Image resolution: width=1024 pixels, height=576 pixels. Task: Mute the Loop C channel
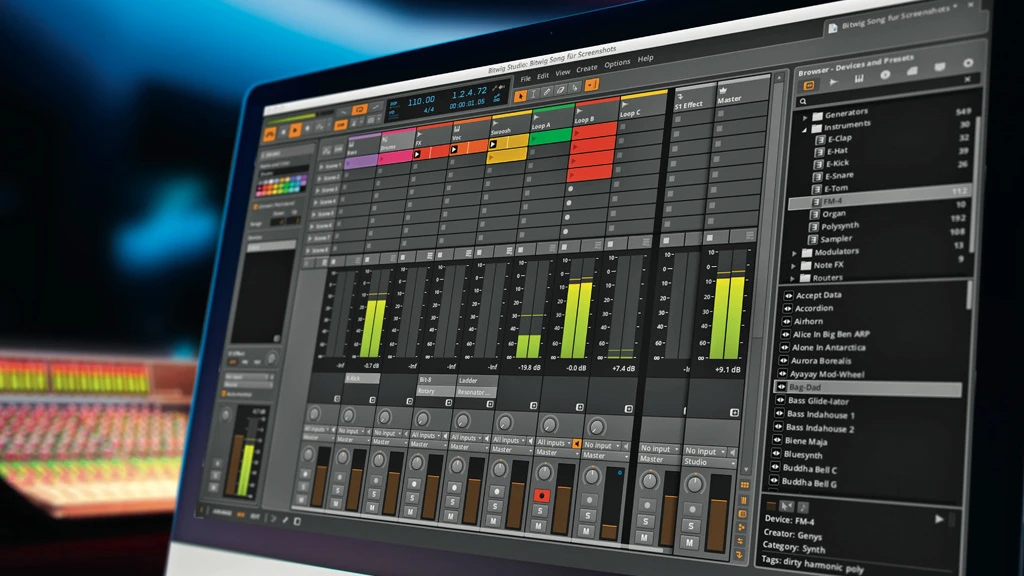(586, 531)
